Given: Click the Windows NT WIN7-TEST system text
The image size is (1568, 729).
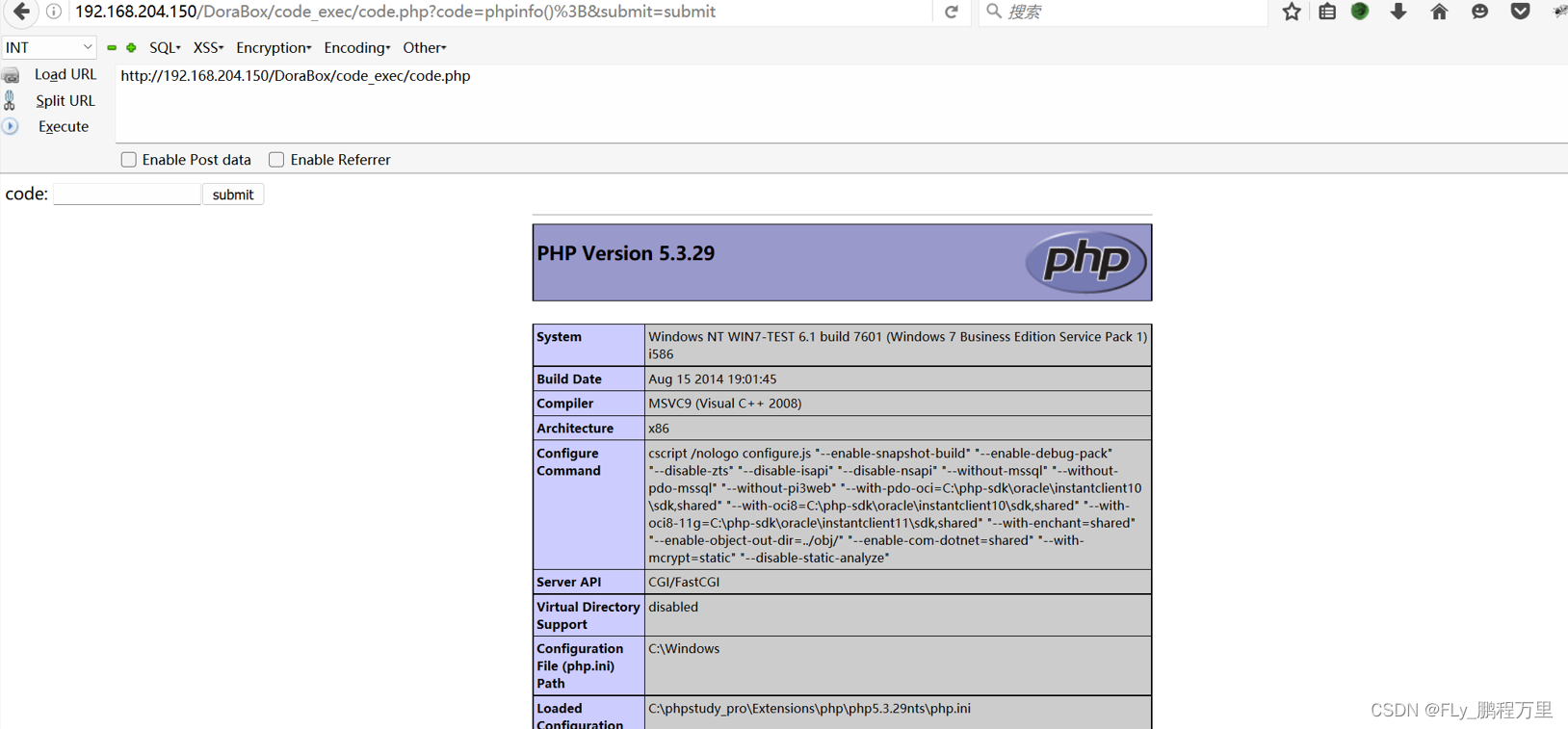Looking at the screenshot, I should click(898, 346).
